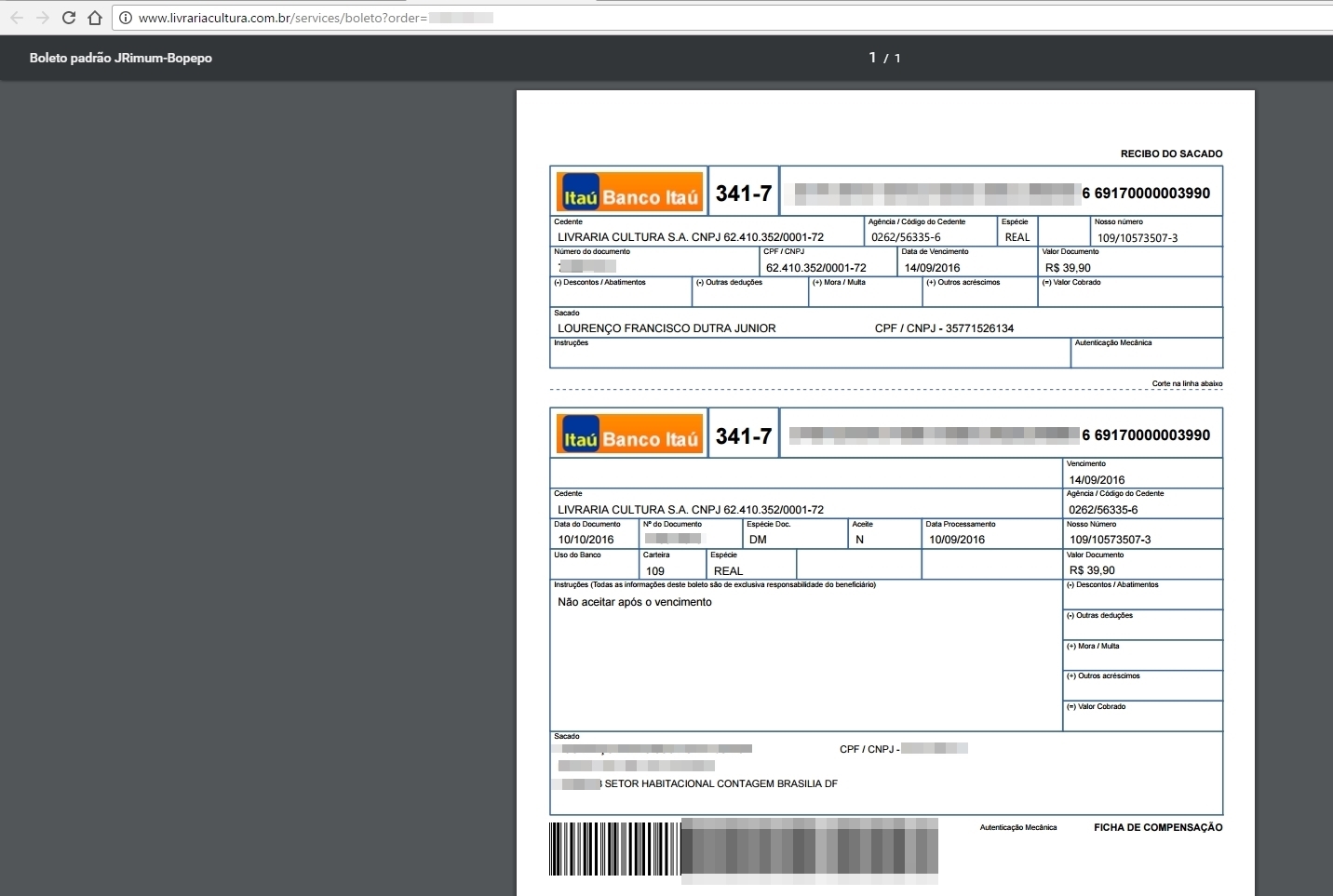
Task: Select the Corte na linha abaixo text
Action: [1187, 383]
